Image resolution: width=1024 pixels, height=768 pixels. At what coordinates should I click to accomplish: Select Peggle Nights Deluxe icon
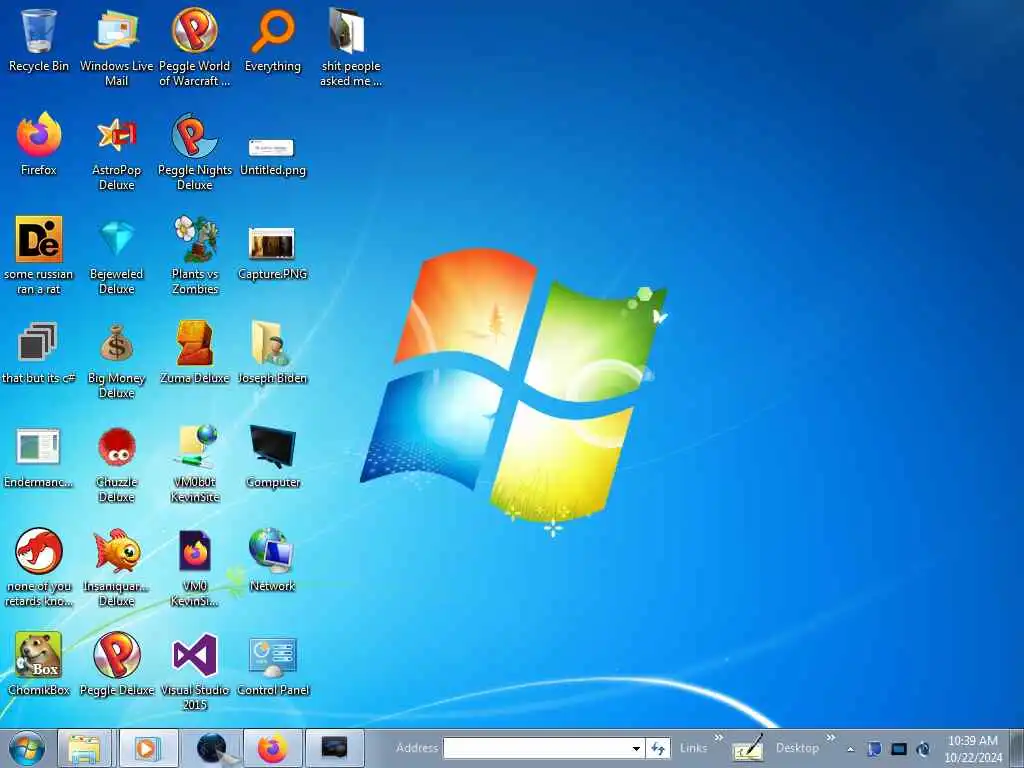(195, 152)
